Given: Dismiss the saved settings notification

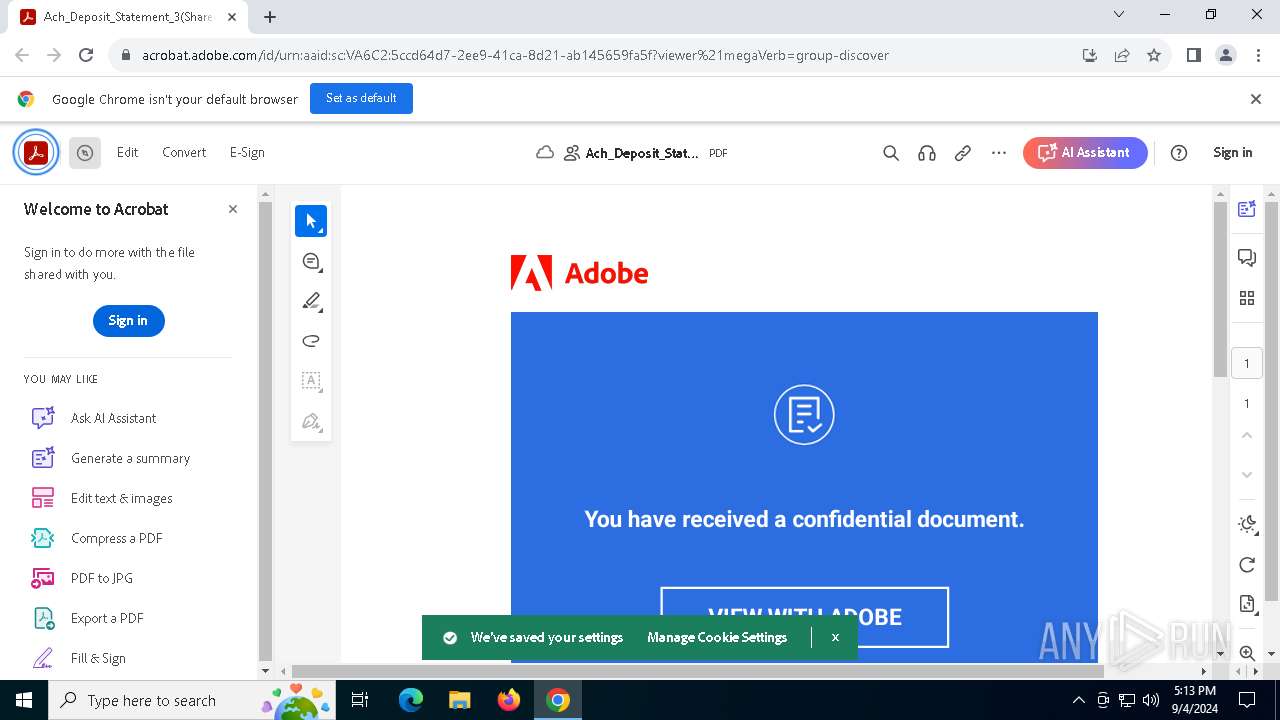Looking at the screenshot, I should tap(835, 638).
